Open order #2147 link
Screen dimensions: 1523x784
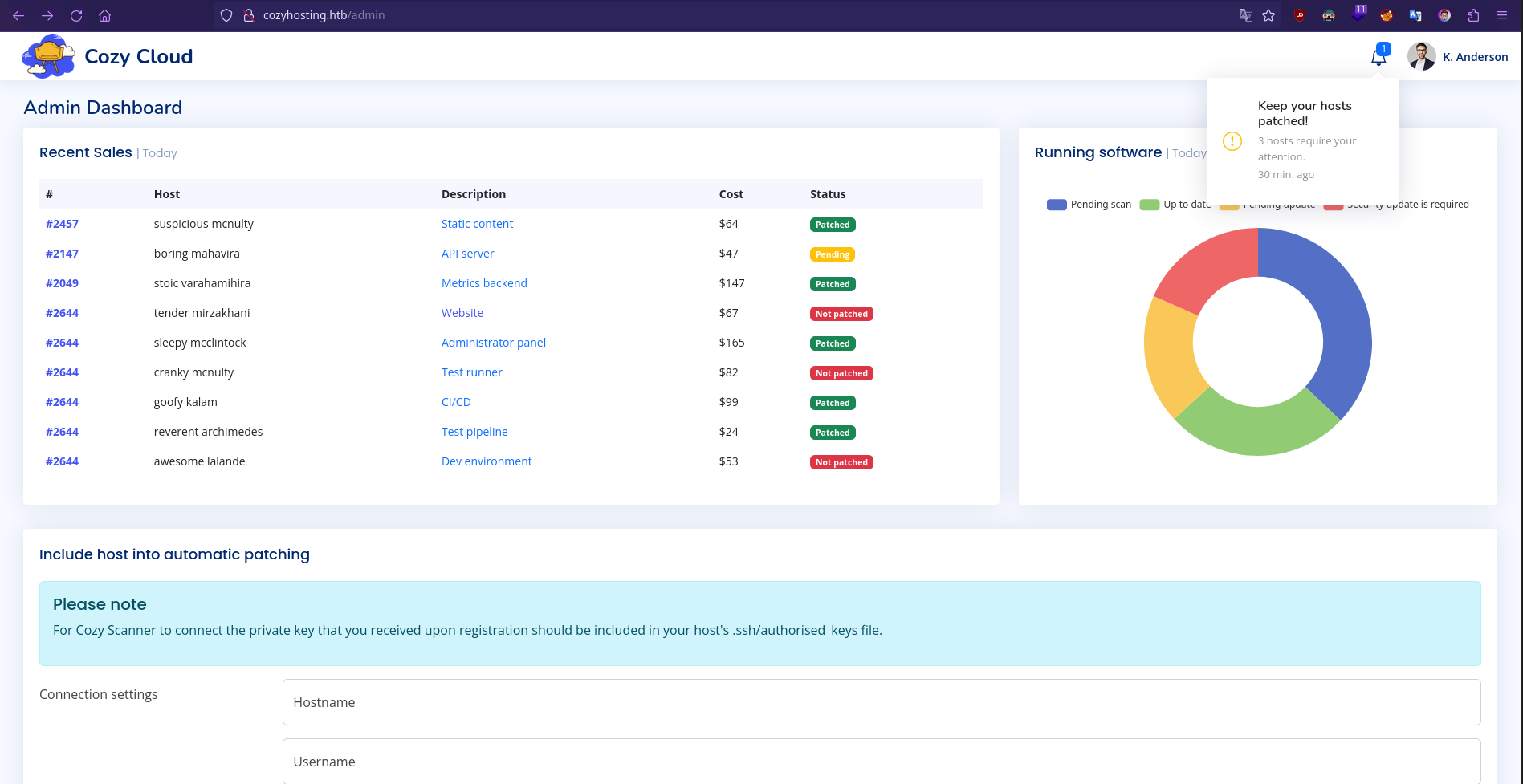[x=62, y=254]
